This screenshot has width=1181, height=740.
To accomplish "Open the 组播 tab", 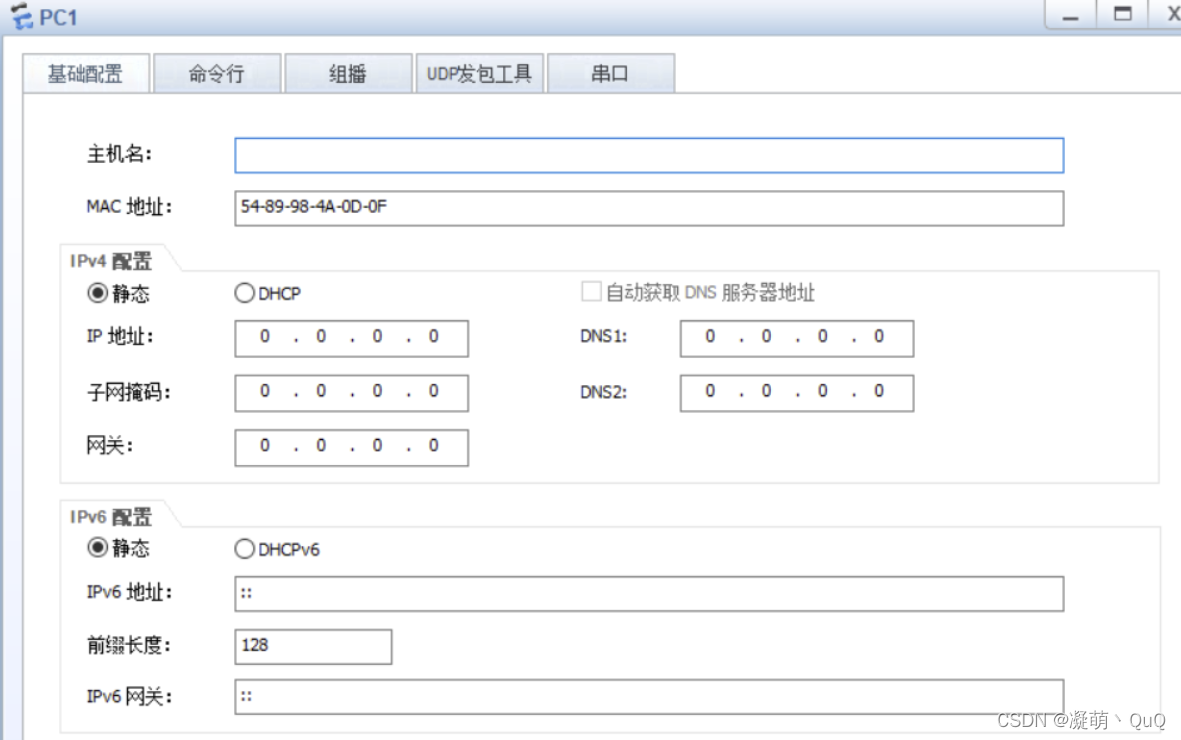I will point(348,74).
